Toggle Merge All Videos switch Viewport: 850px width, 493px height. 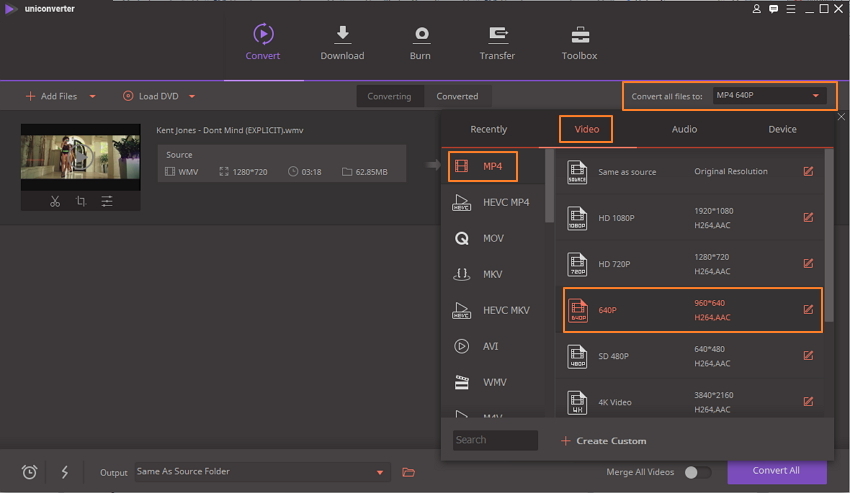point(697,472)
